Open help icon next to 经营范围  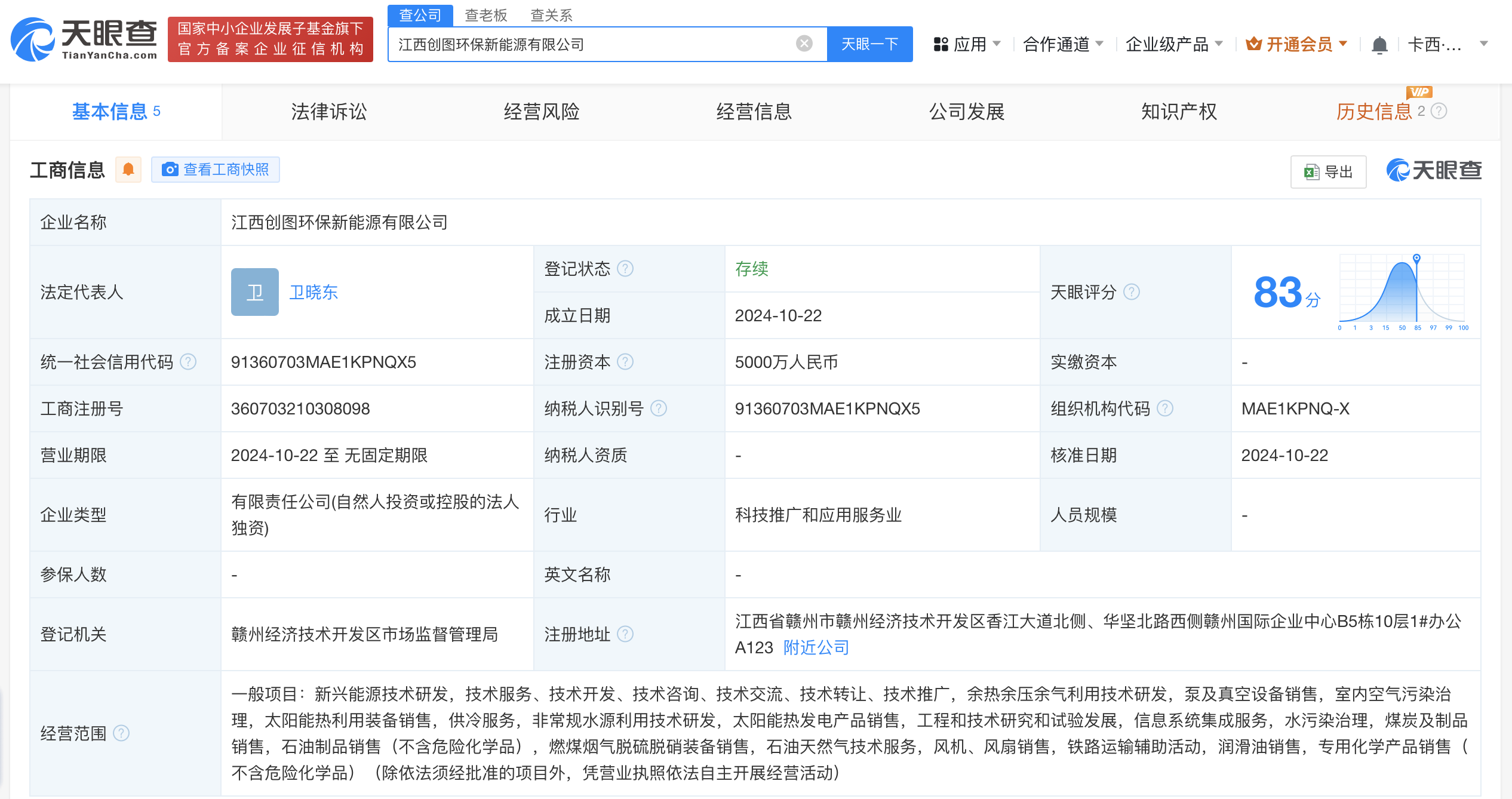coord(121,733)
